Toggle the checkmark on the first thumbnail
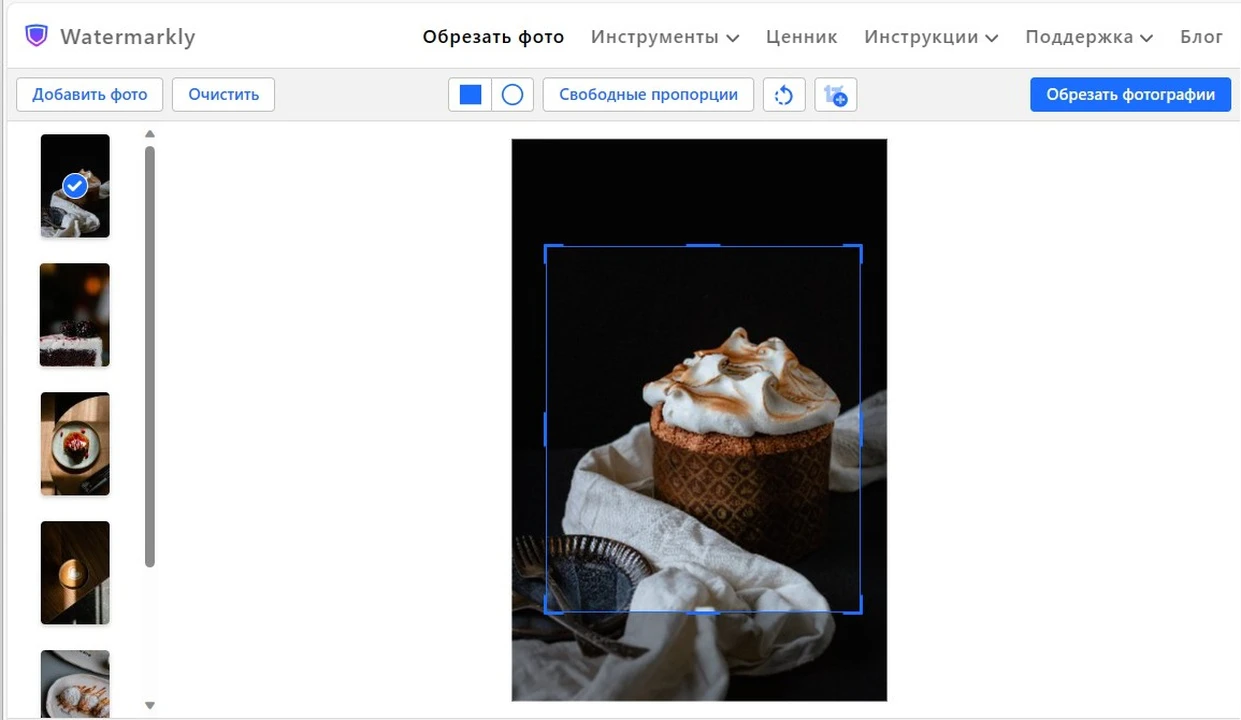Image resolution: width=1241 pixels, height=720 pixels. point(75,186)
